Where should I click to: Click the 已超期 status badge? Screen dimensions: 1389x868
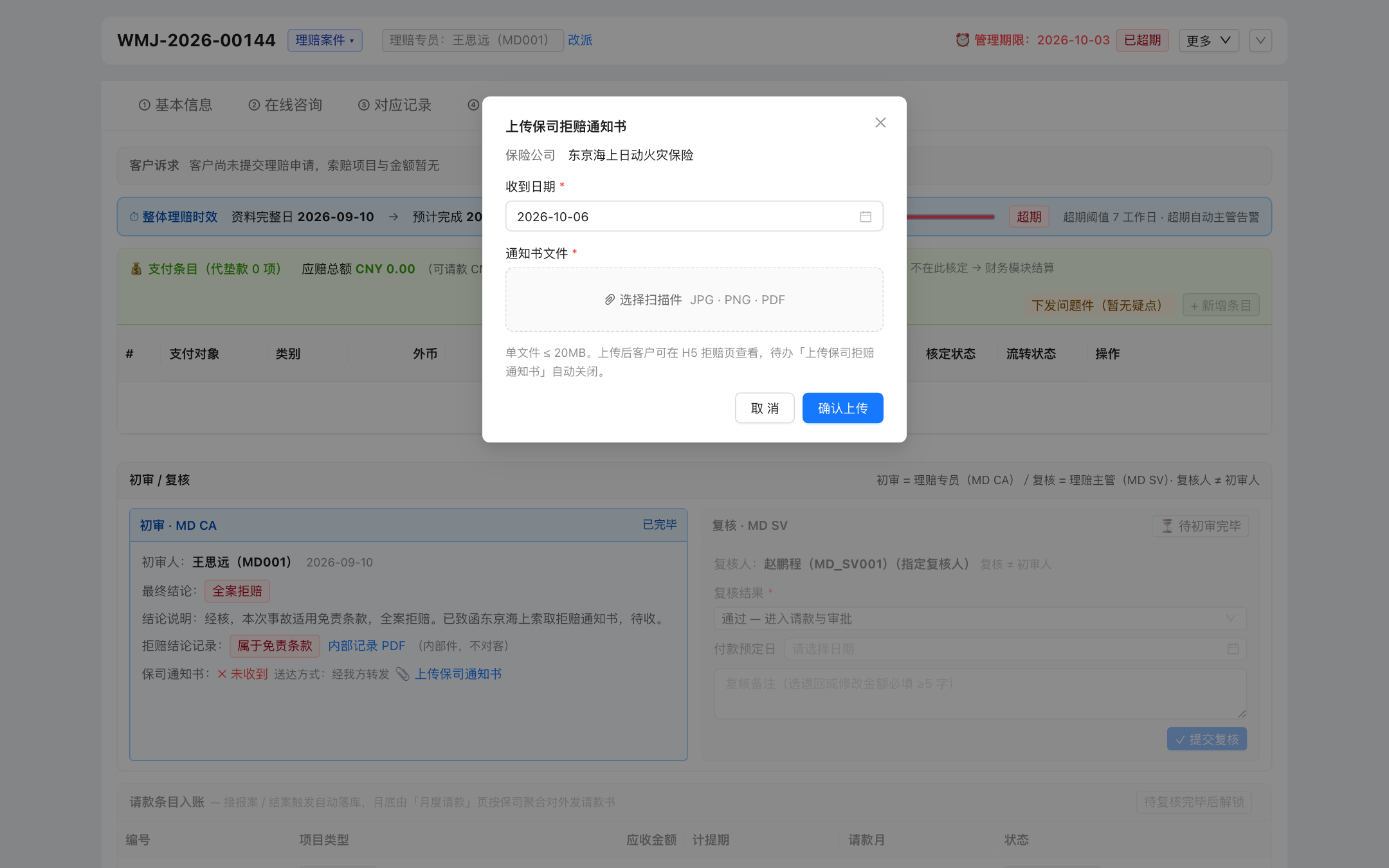(1142, 40)
